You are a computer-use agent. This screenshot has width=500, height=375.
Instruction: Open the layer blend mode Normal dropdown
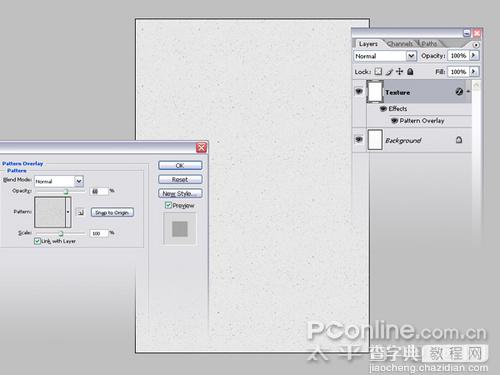411,56
